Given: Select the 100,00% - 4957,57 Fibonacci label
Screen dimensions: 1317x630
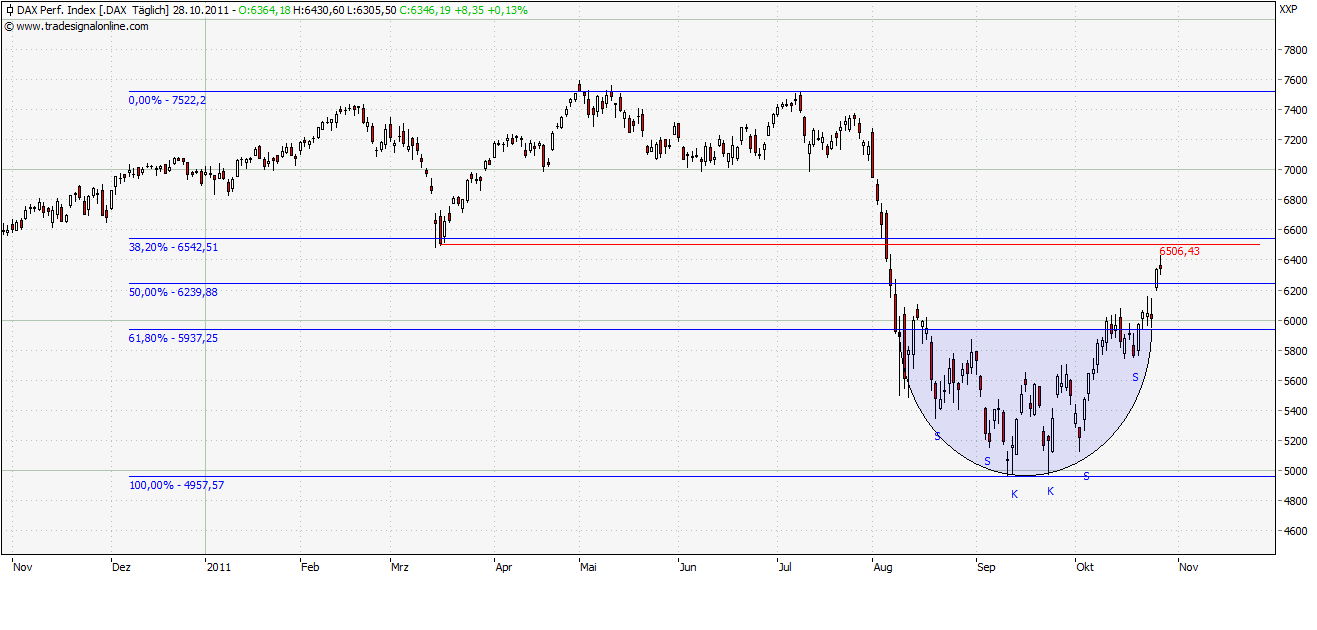Looking at the screenshot, I should coord(176,485).
